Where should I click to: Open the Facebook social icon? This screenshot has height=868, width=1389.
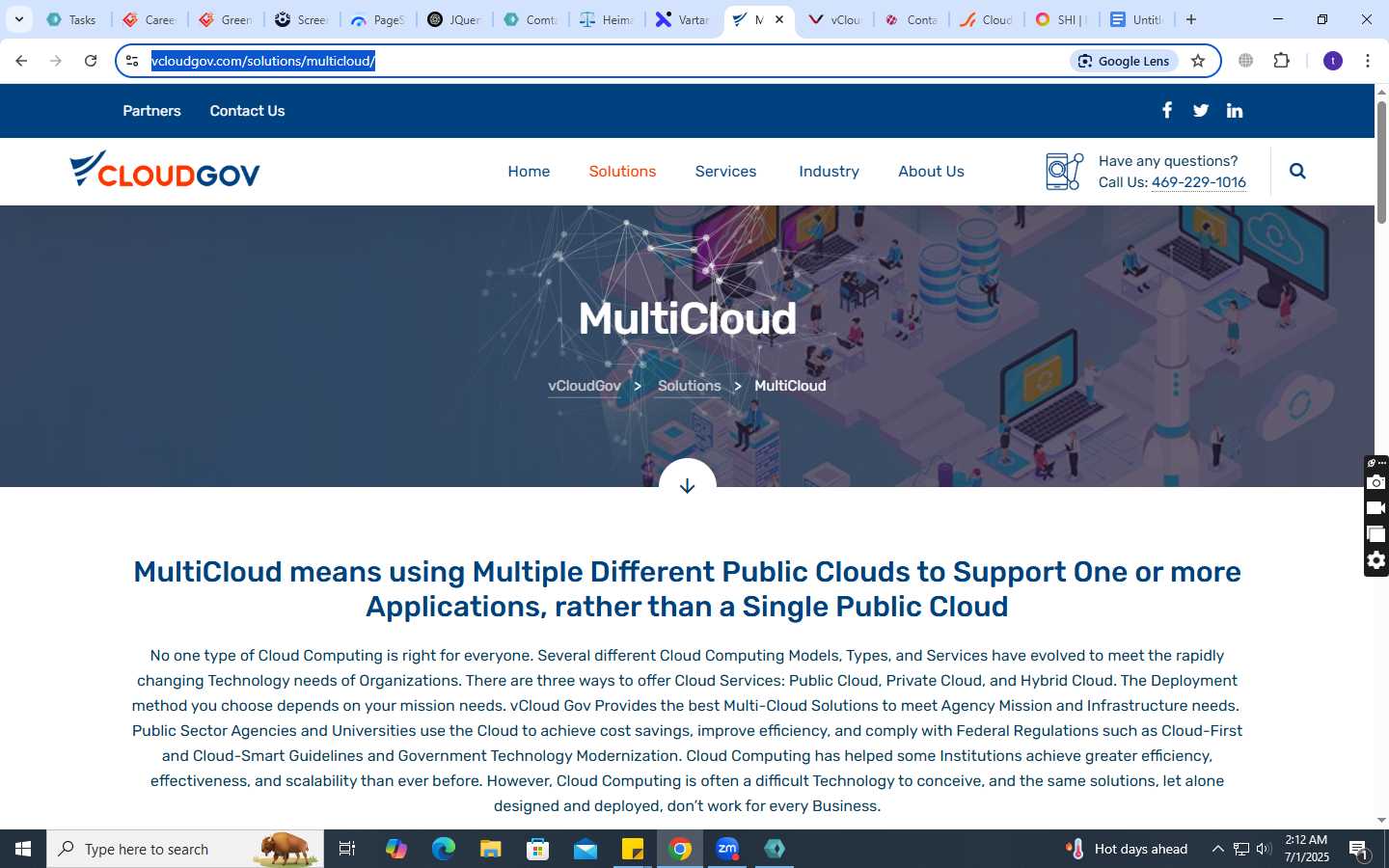[x=1167, y=110]
